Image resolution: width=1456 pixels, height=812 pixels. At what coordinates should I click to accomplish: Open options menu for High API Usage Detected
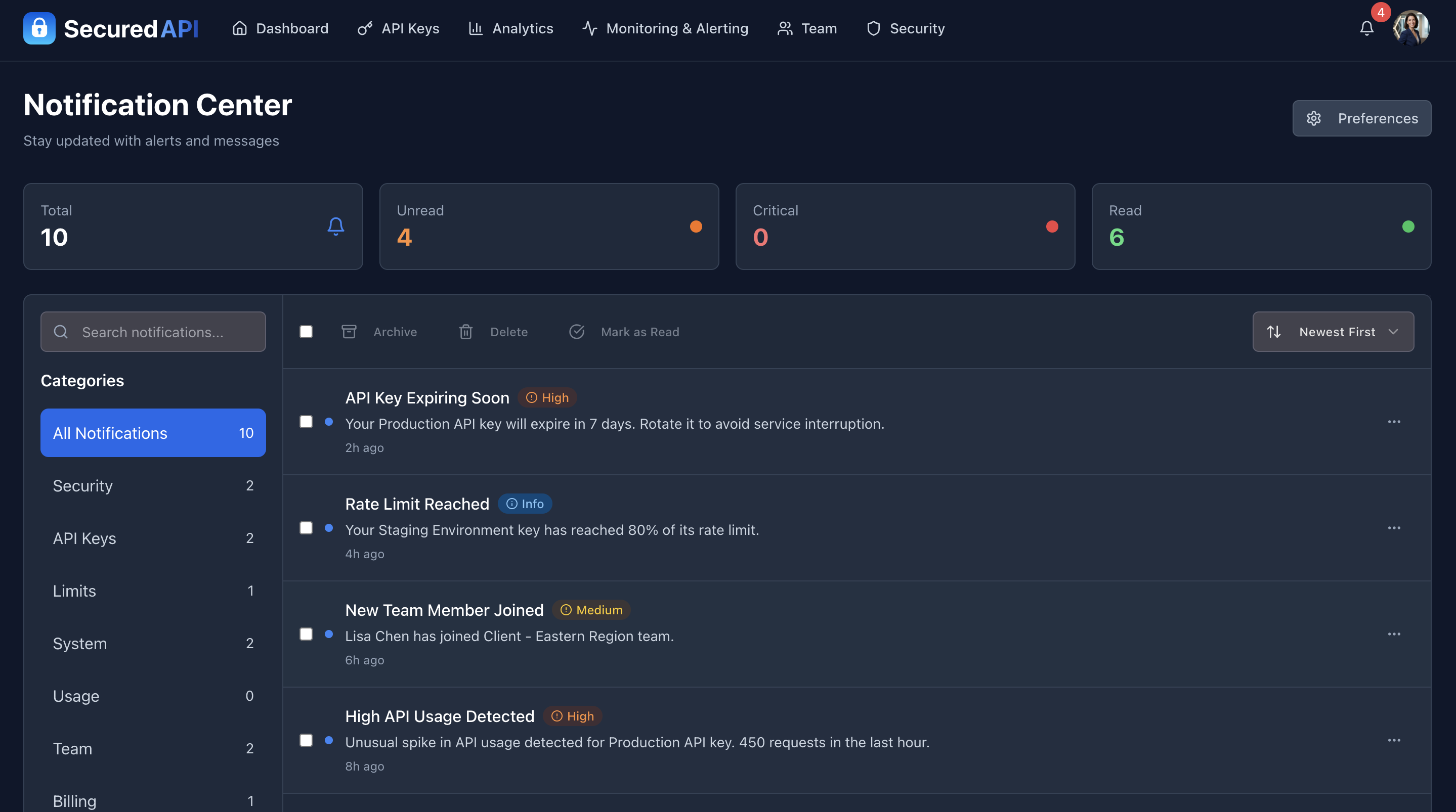click(1394, 741)
